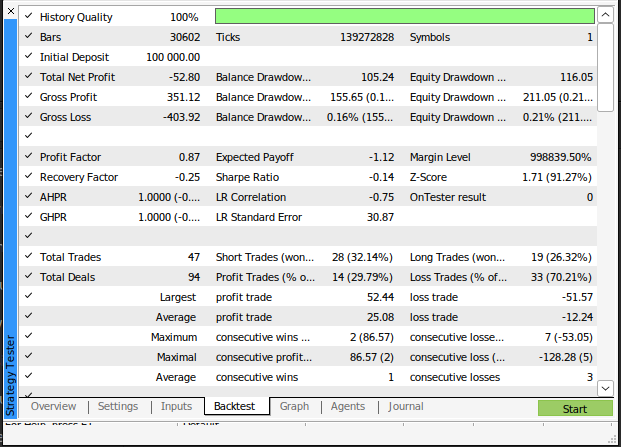Select the Z-Score value 1.71 (91.27%)

pos(557,177)
